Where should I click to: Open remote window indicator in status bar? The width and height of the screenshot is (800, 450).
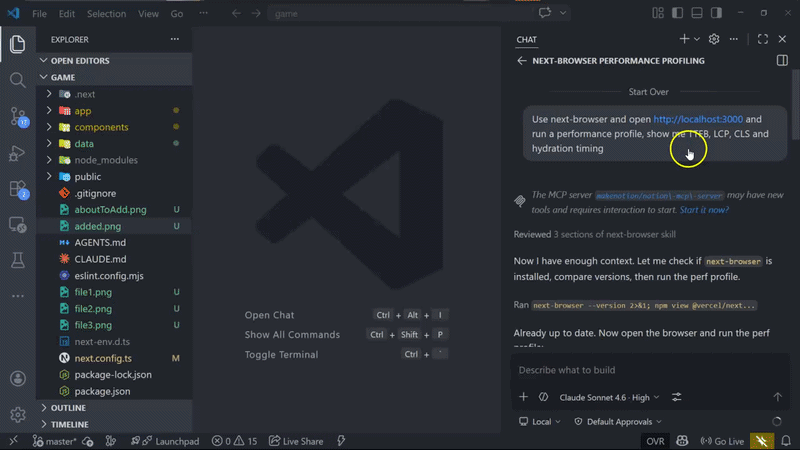coord(13,441)
